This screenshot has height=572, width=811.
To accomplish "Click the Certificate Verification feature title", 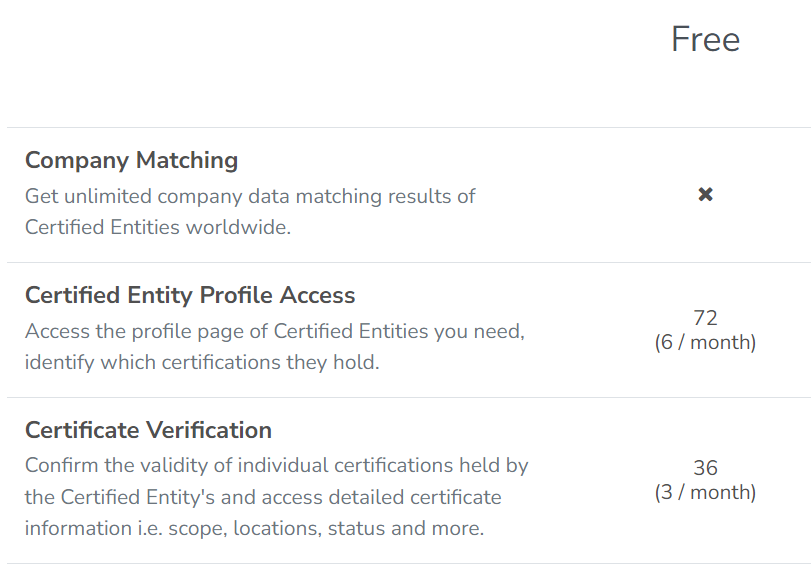I will (x=148, y=430).
